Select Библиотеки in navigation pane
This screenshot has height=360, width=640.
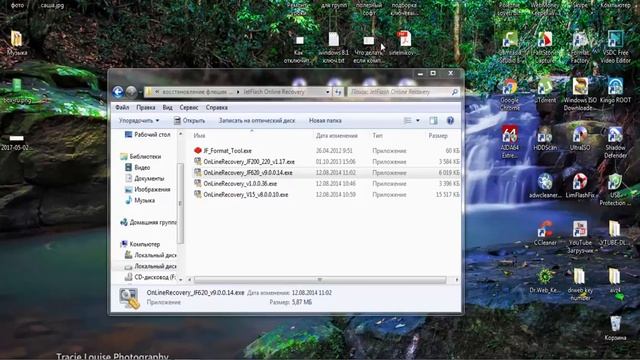[x=140, y=156]
